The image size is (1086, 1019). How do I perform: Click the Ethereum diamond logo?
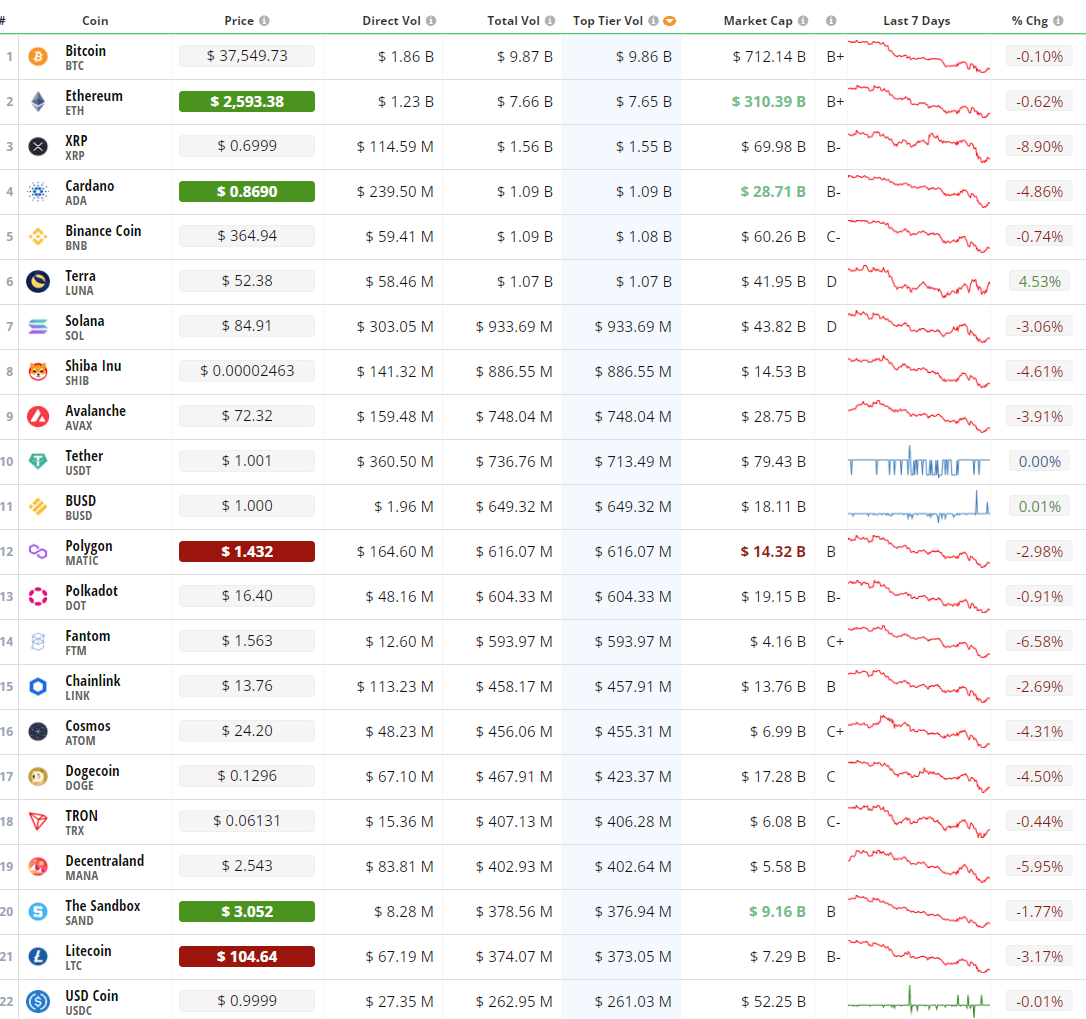point(38,102)
